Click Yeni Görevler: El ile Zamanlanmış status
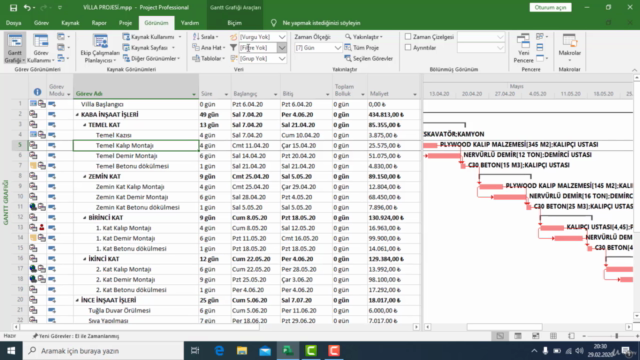 pos(76,336)
